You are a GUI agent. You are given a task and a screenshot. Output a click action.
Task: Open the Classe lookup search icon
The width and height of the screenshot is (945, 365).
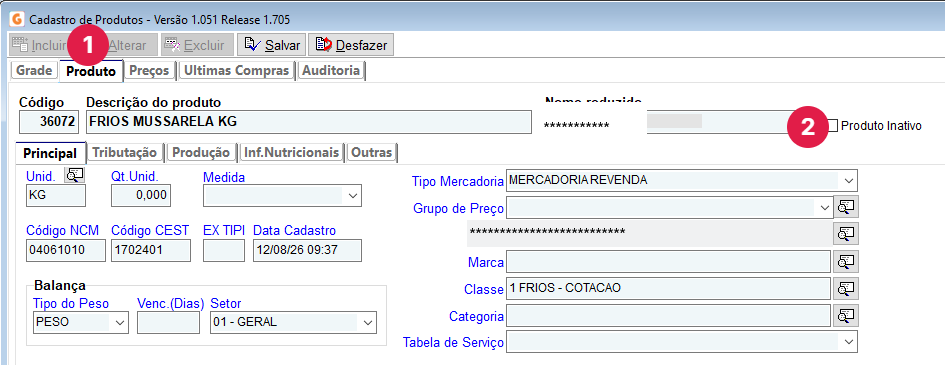pyautogui.click(x=846, y=289)
